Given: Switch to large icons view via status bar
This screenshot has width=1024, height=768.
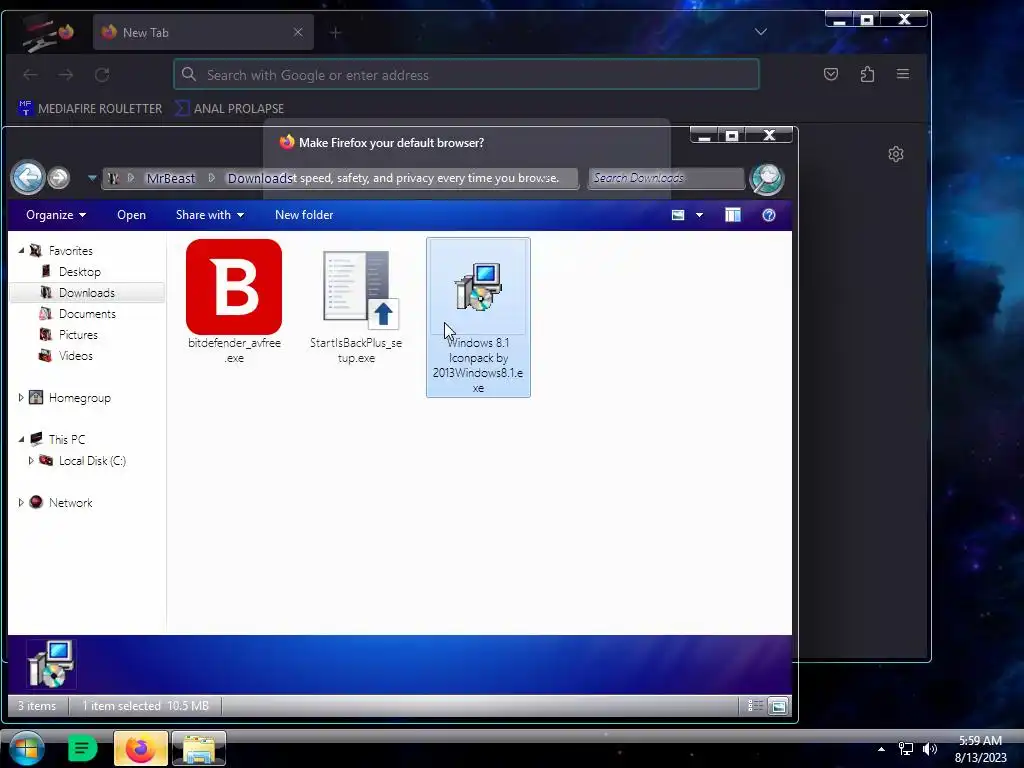Looking at the screenshot, I should [778, 705].
